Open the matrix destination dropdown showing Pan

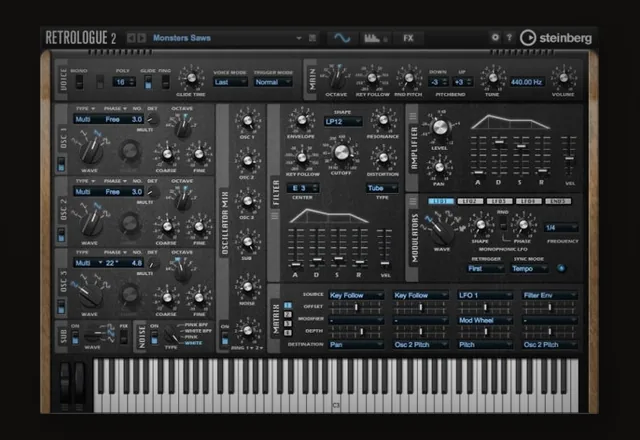tap(356, 345)
